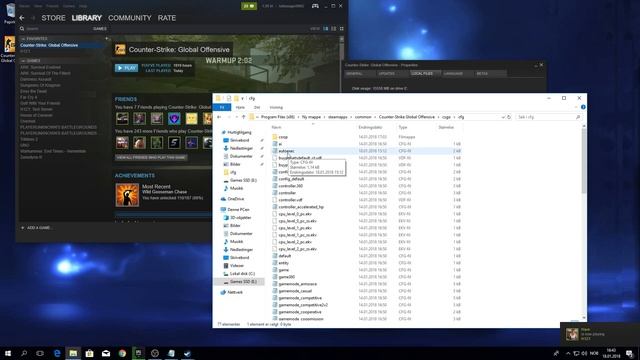Click the Windows Start button
The width and height of the screenshot is (640, 360).
point(8,353)
